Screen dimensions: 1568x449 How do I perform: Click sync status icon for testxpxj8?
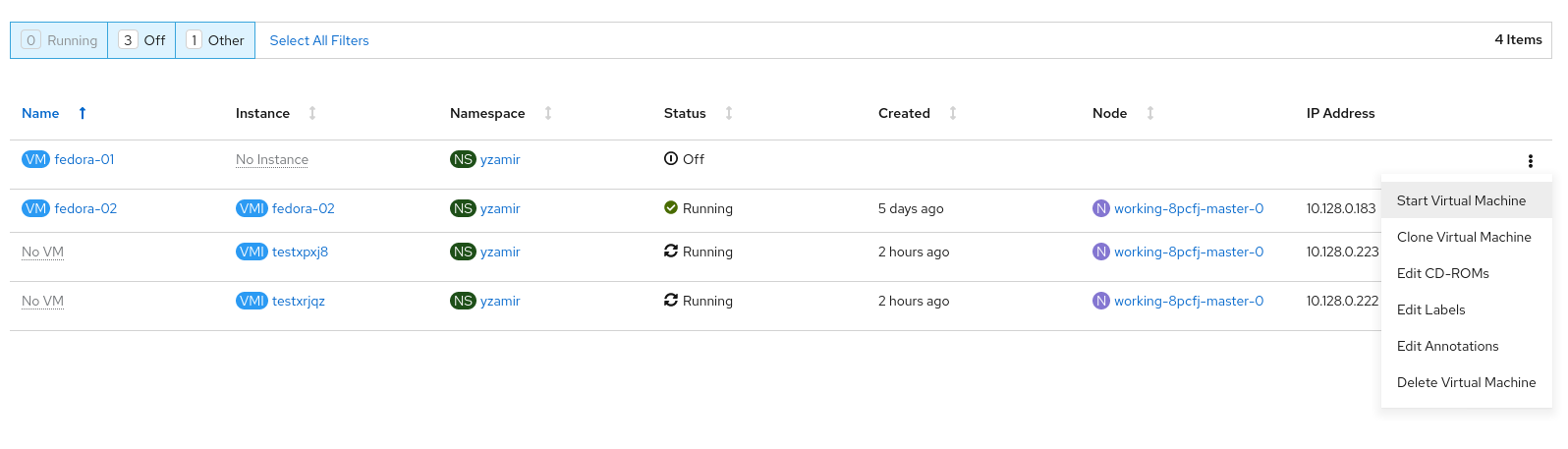(x=671, y=251)
